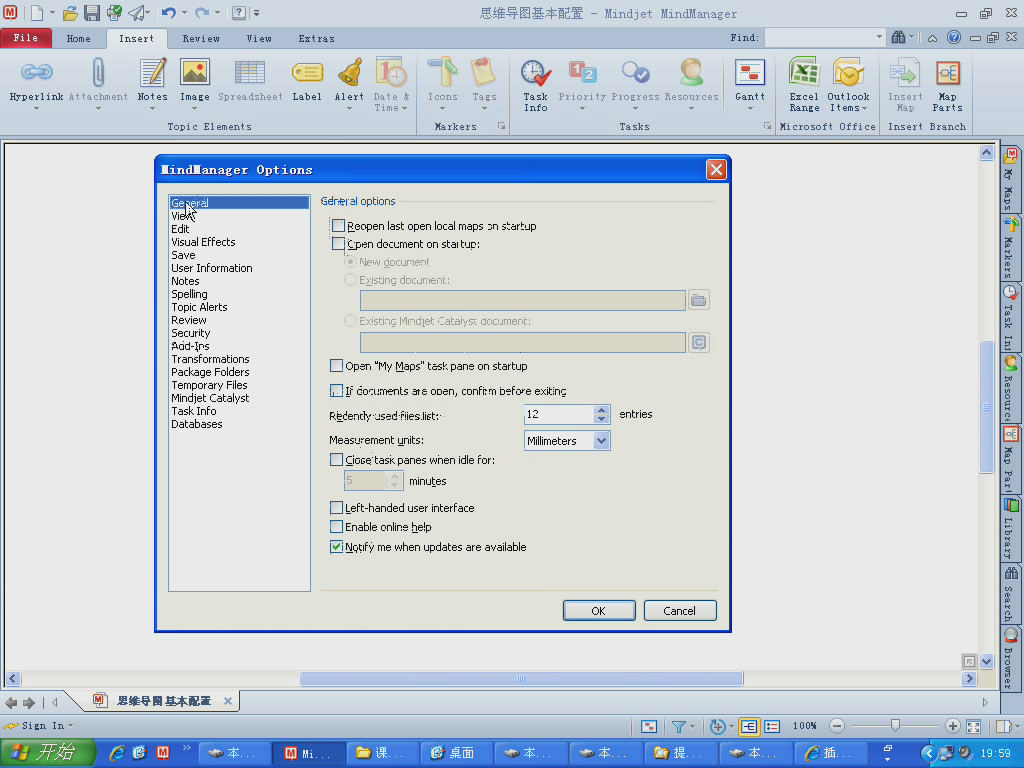1024x768 pixels.
Task: Enable Reopen last open local maps on startup
Action: (338, 226)
